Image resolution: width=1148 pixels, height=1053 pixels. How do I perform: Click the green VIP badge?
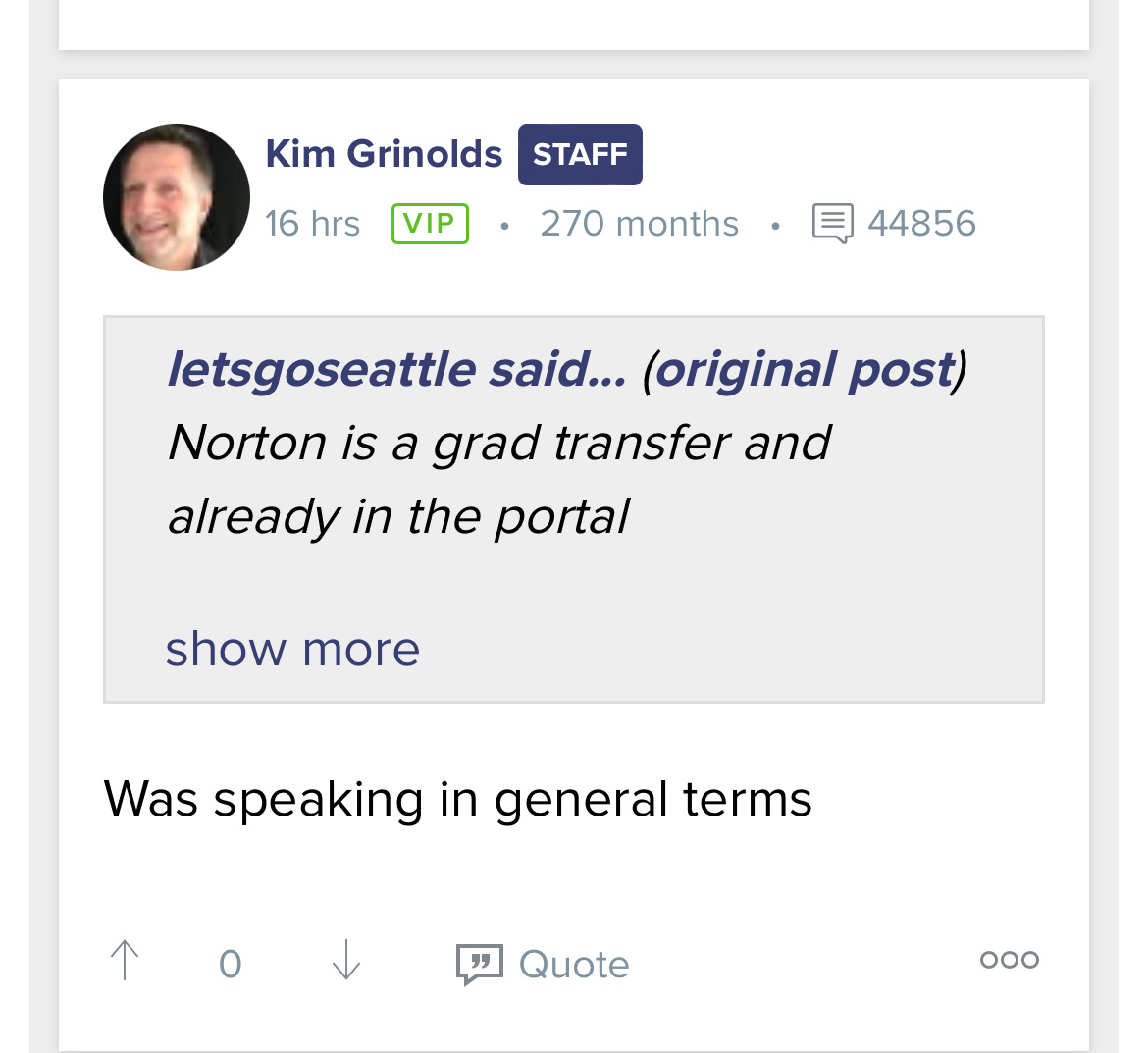pos(430,224)
